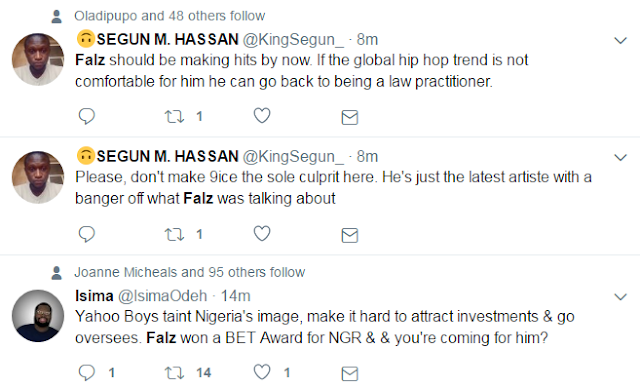Retweet the law practitioner tweet
The width and height of the screenshot is (640, 389).
click(174, 117)
